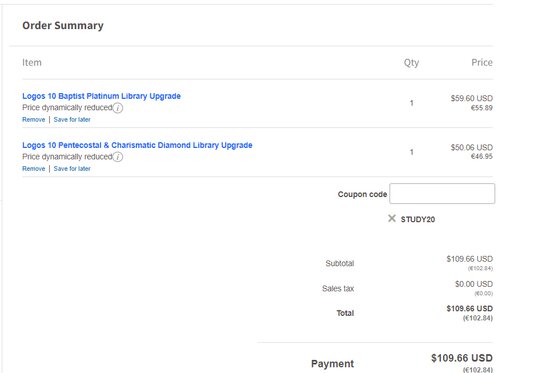Click the $59.60 USD item price
550x373 pixels.
(471, 98)
